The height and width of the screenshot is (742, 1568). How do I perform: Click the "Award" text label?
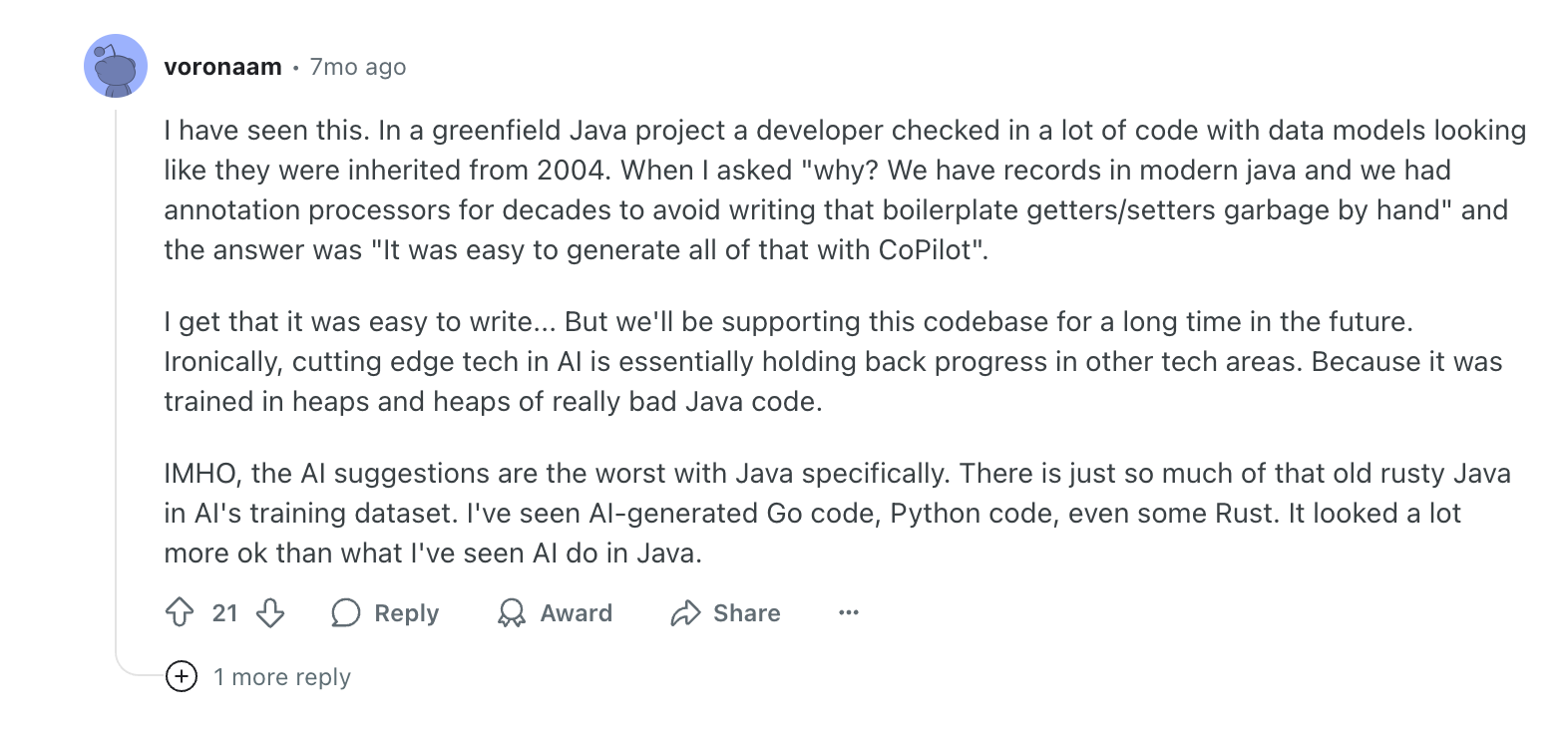(x=576, y=613)
